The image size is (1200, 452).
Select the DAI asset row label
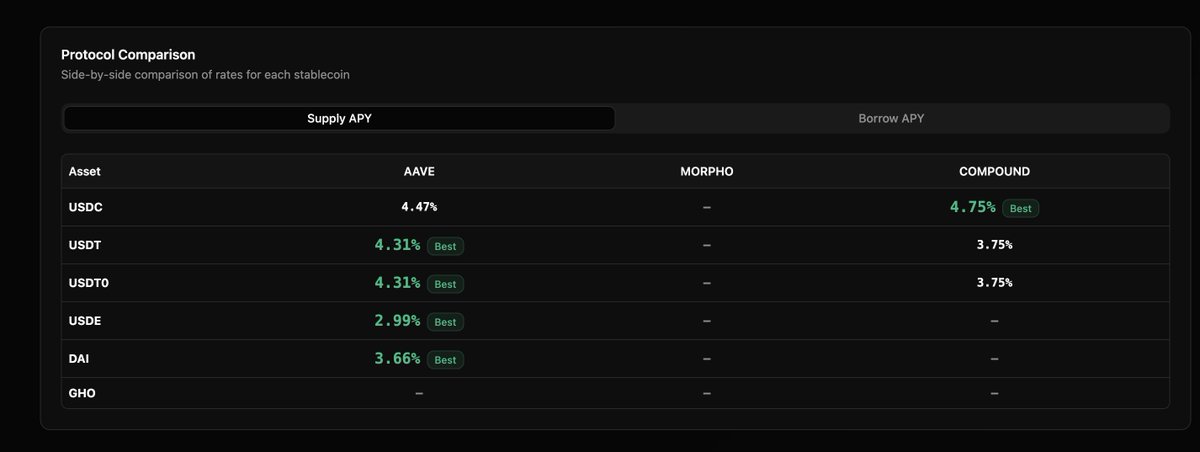point(80,359)
